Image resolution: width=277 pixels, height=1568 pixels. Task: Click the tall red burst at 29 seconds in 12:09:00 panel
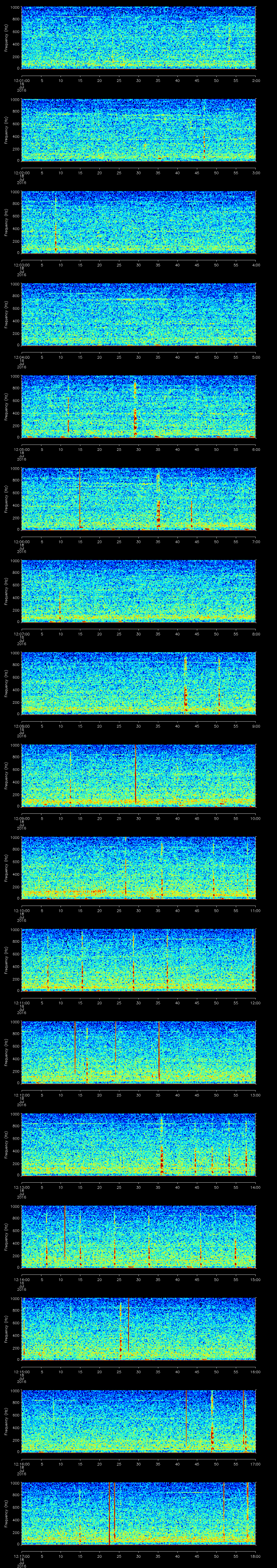click(x=135, y=774)
